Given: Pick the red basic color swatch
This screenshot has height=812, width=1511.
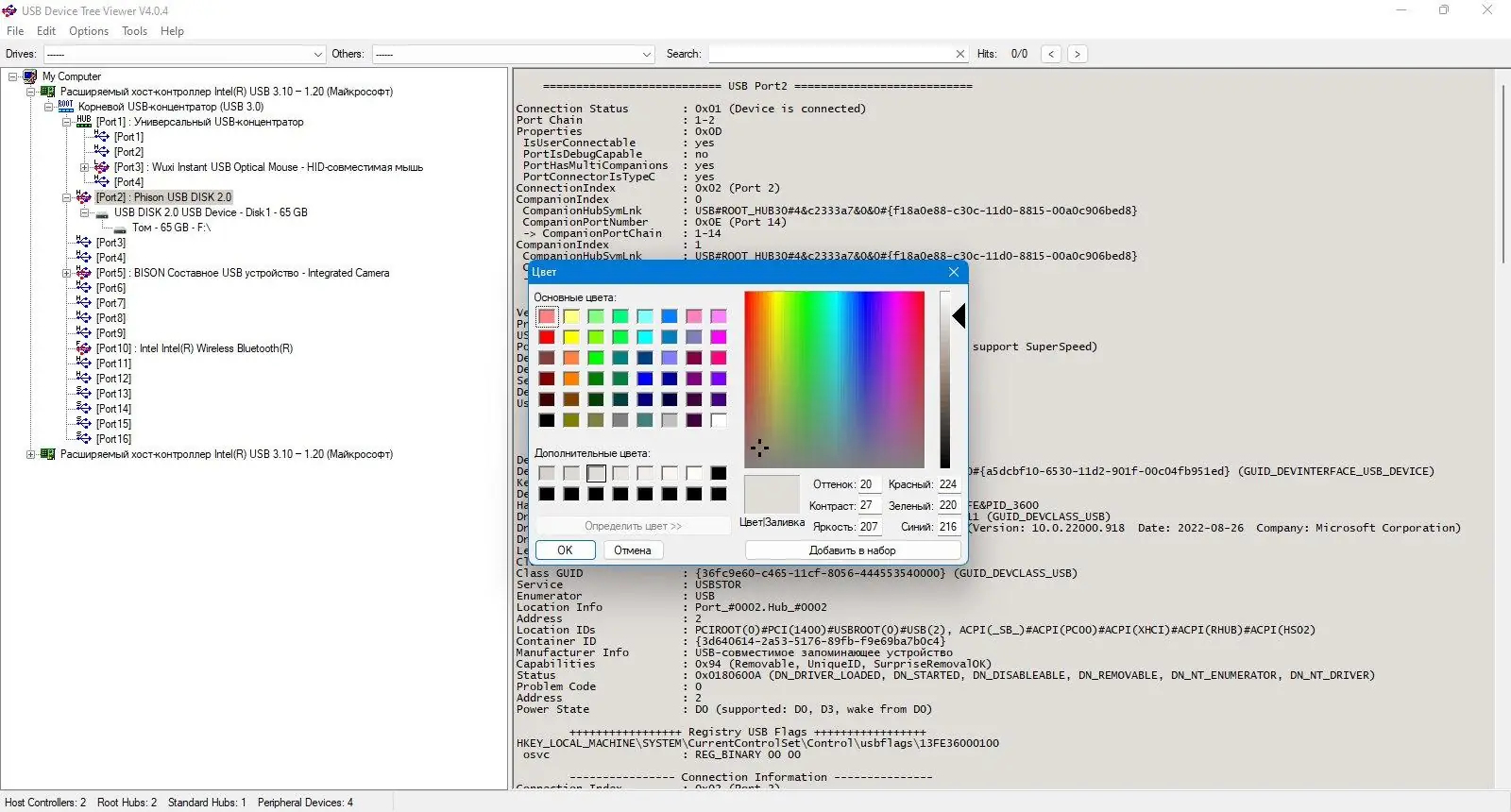Looking at the screenshot, I should (547, 337).
